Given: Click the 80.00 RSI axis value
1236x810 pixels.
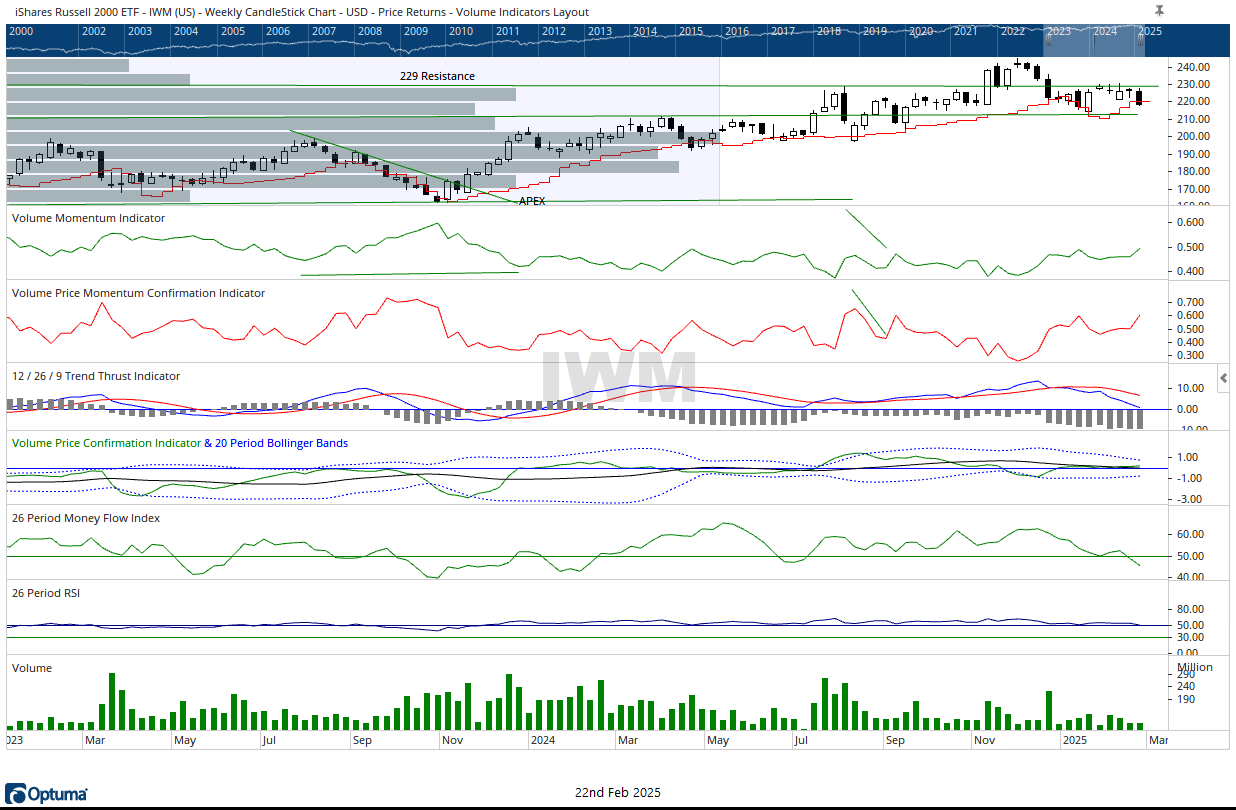Looking at the screenshot, I should pyautogui.click(x=1191, y=608).
